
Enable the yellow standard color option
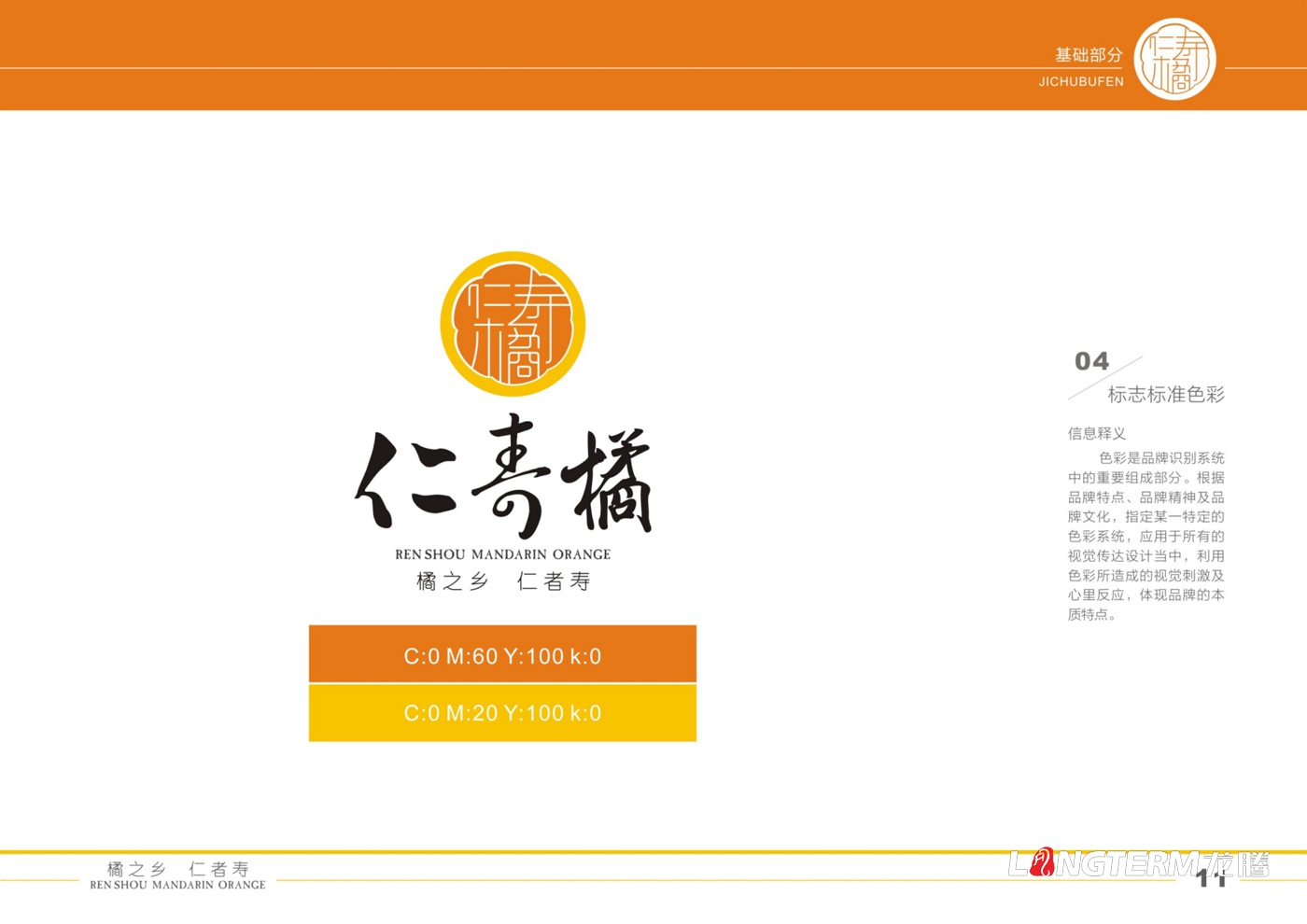point(501,713)
